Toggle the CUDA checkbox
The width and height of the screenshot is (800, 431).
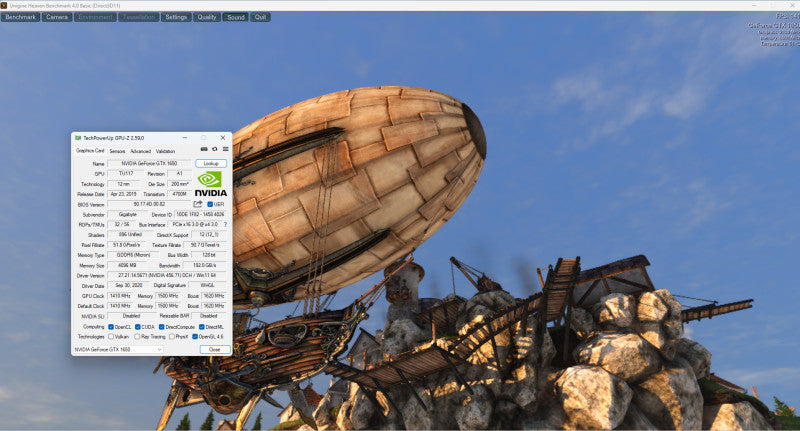[x=138, y=327]
